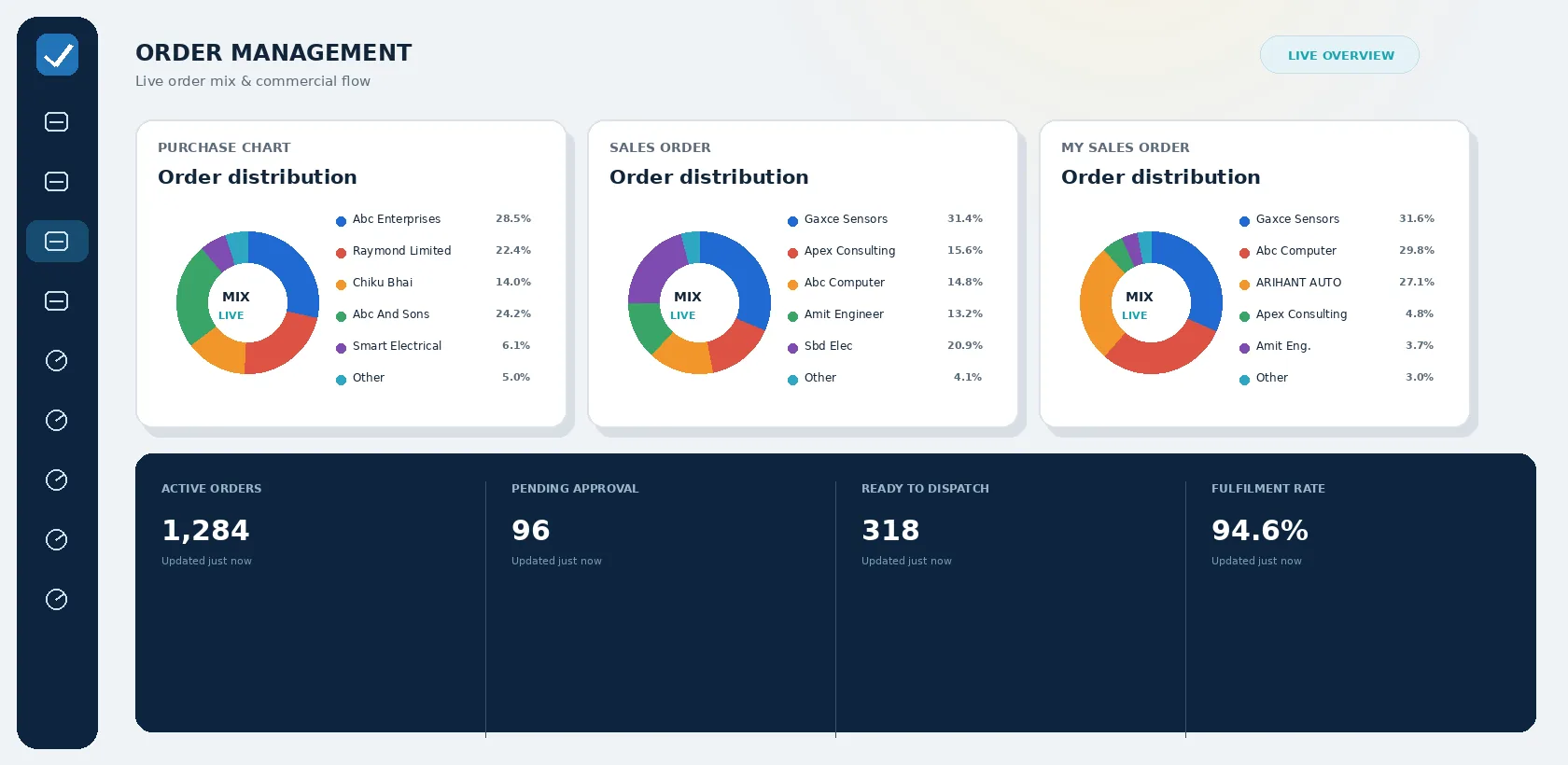Click the 31.4% value
Image resolution: width=1568 pixels, height=765 pixels.
965,219
